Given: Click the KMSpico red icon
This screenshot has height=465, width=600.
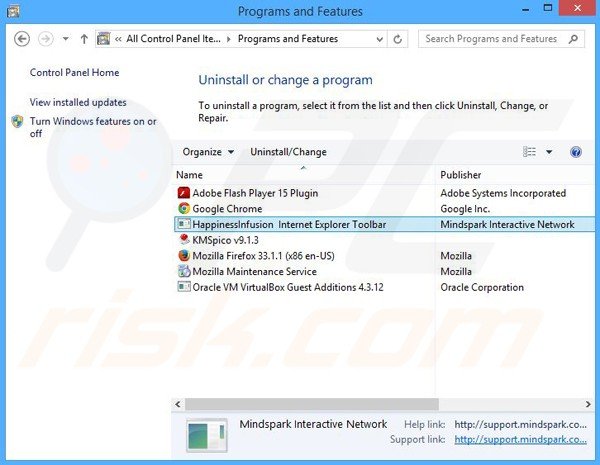Looking at the screenshot, I should click(x=184, y=239).
